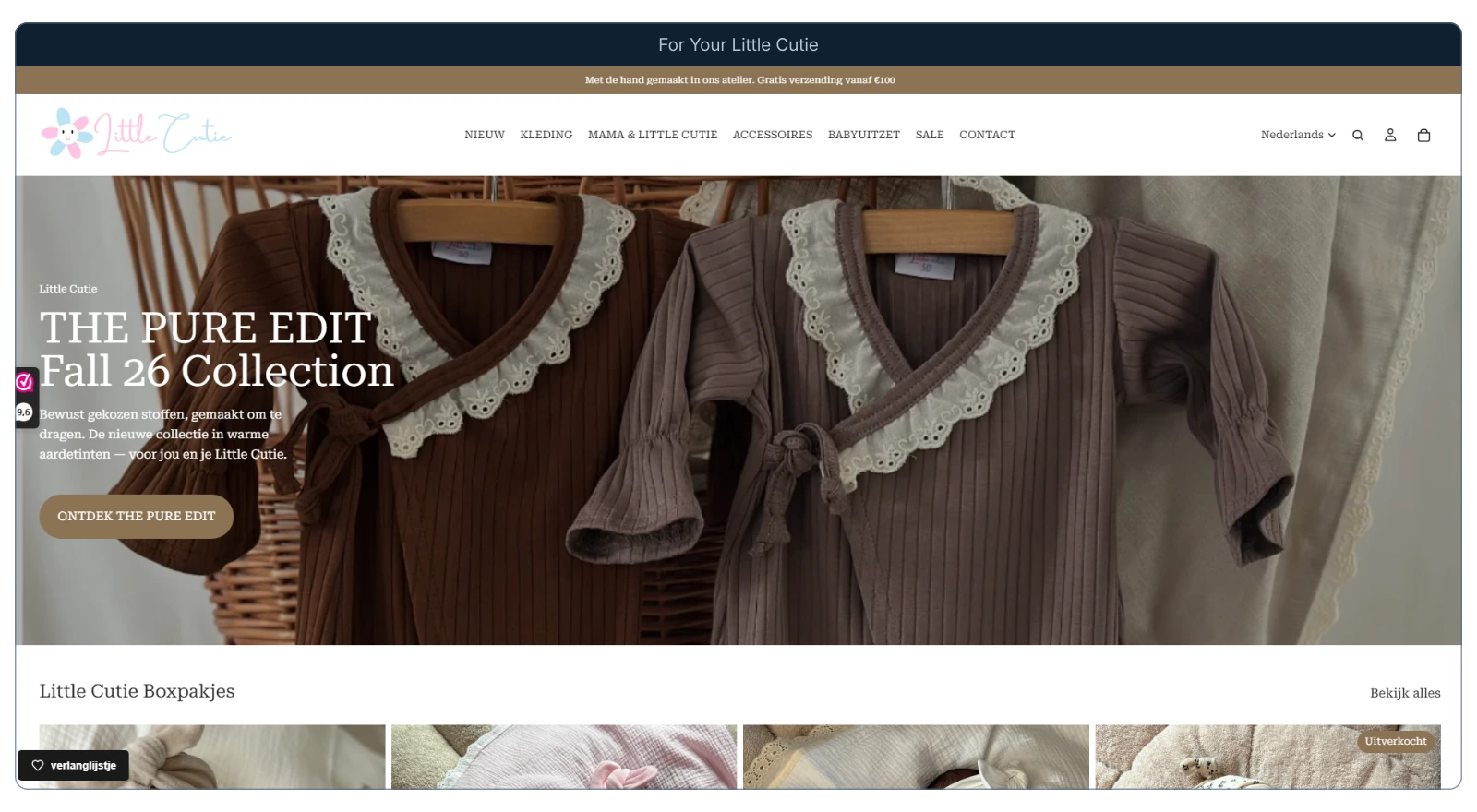
Task: Open the CONTACT menu item
Action: pos(988,135)
